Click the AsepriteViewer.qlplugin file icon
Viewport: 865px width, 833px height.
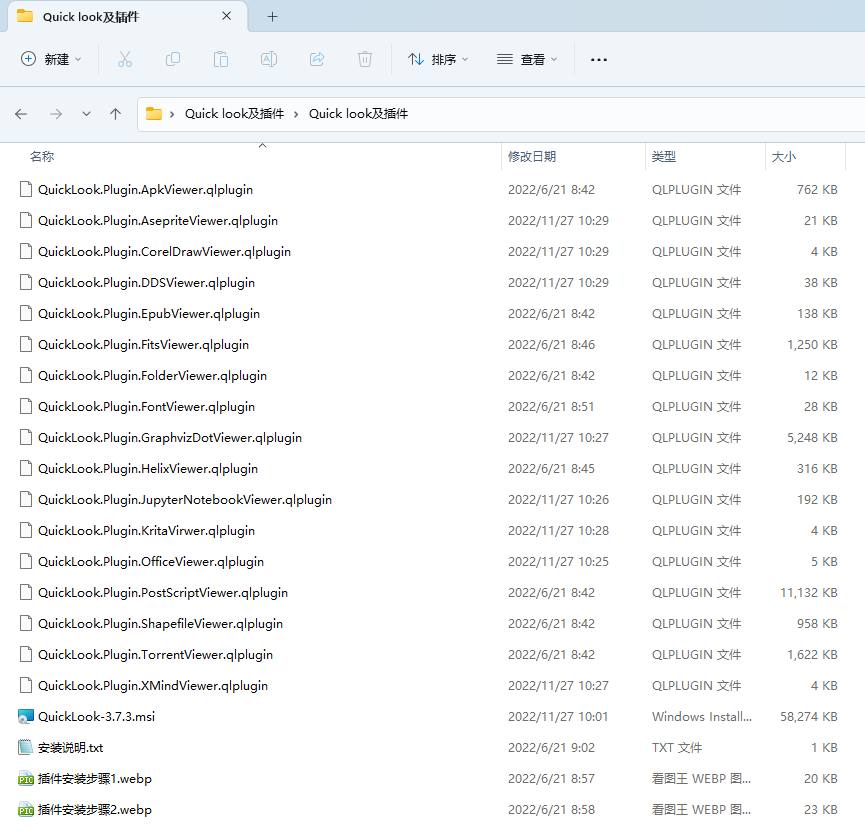click(25, 220)
